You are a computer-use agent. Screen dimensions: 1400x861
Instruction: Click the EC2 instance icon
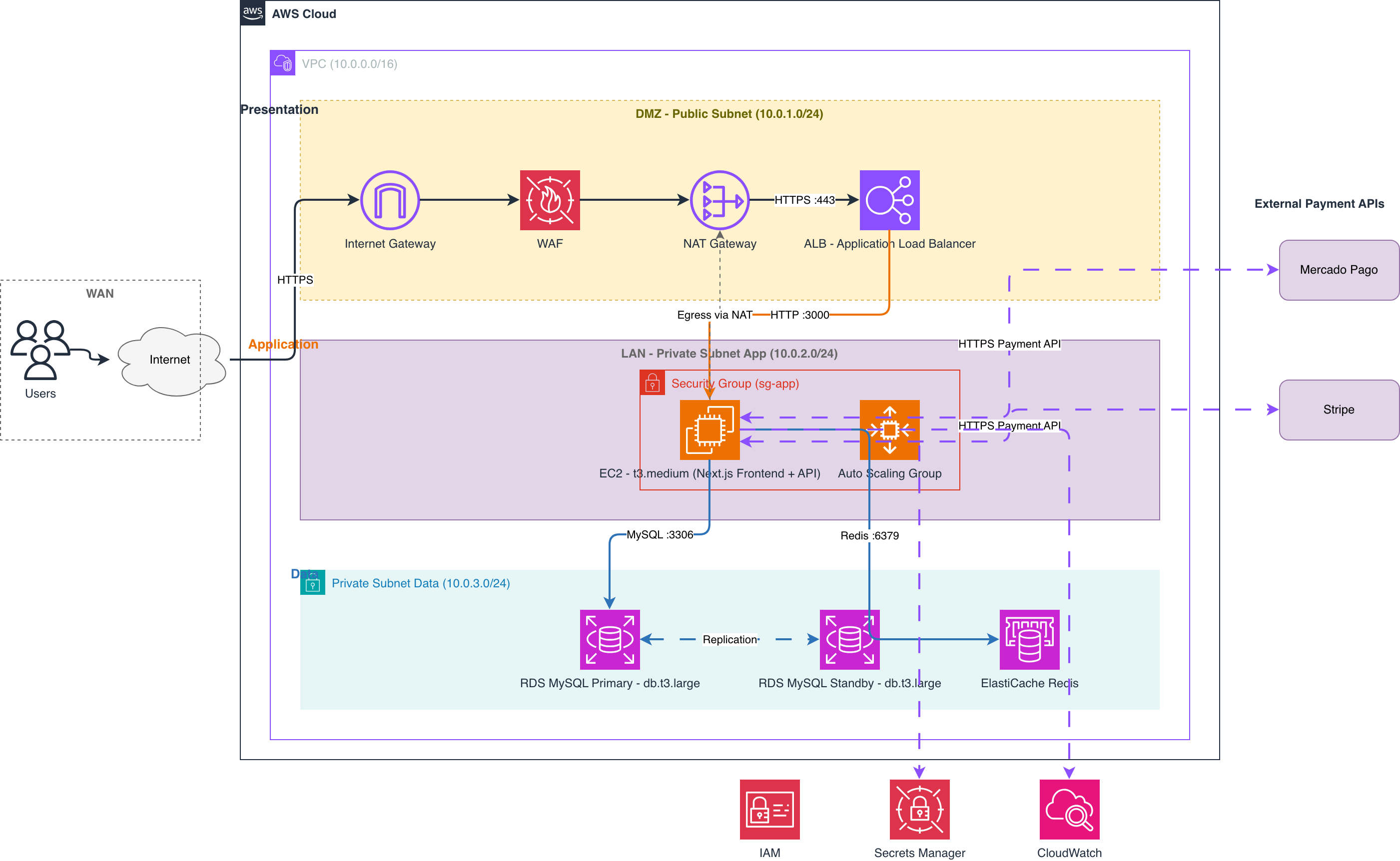[709, 430]
